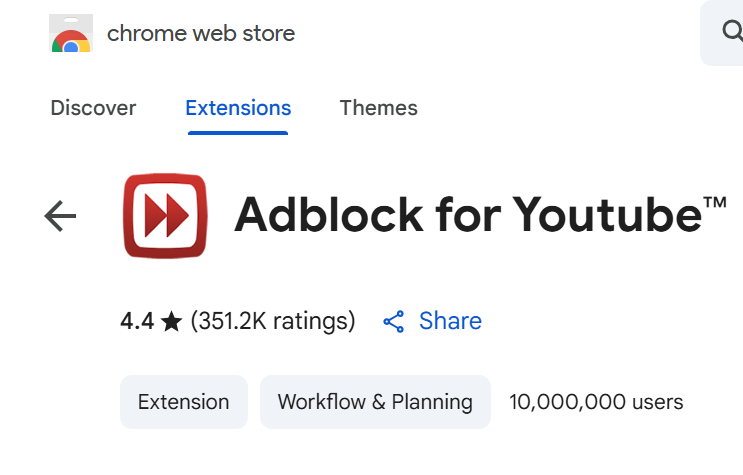The width and height of the screenshot is (743, 475).
Task: Click the blue underline beneath Extensions
Action: [x=238, y=132]
